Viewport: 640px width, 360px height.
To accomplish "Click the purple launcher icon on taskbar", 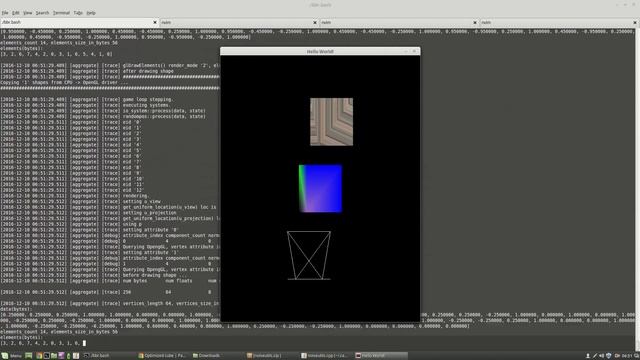I will (x=61, y=356).
